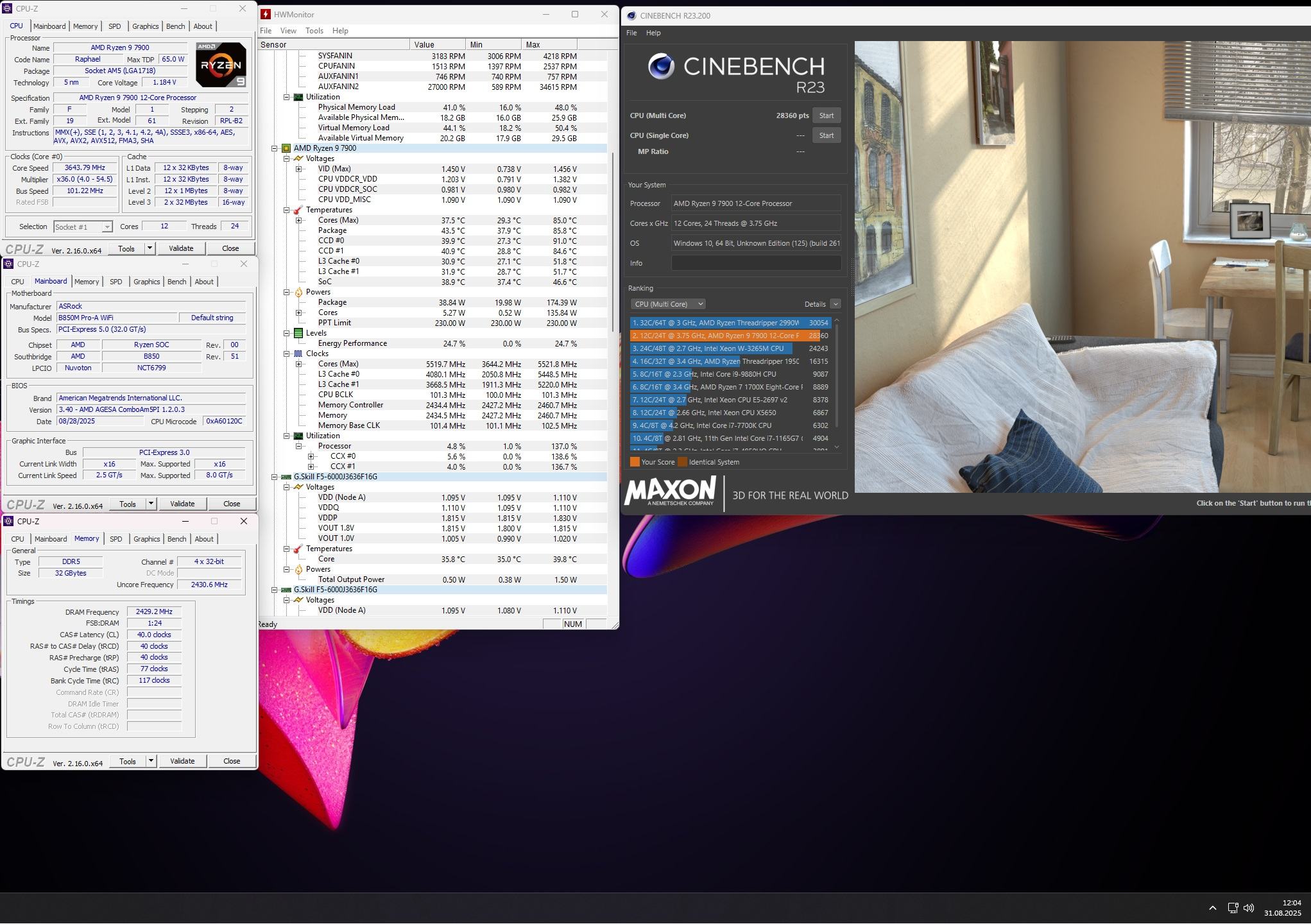This screenshot has height=924, width=1311.
Task: Click Validate in the Mainboard CPU-Z window
Action: pos(182,504)
